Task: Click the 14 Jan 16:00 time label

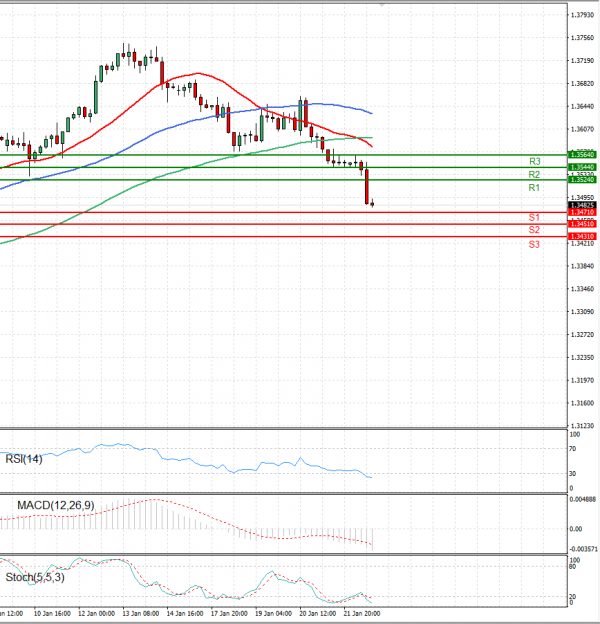Action: [185, 613]
